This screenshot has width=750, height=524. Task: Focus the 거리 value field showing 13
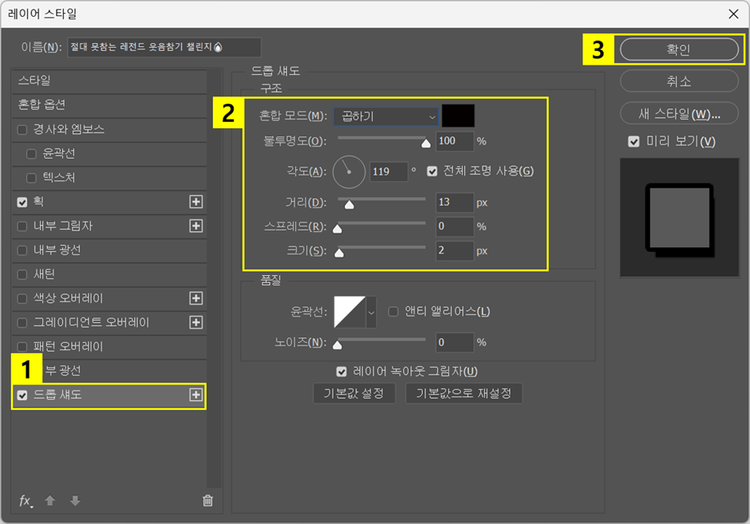point(454,202)
